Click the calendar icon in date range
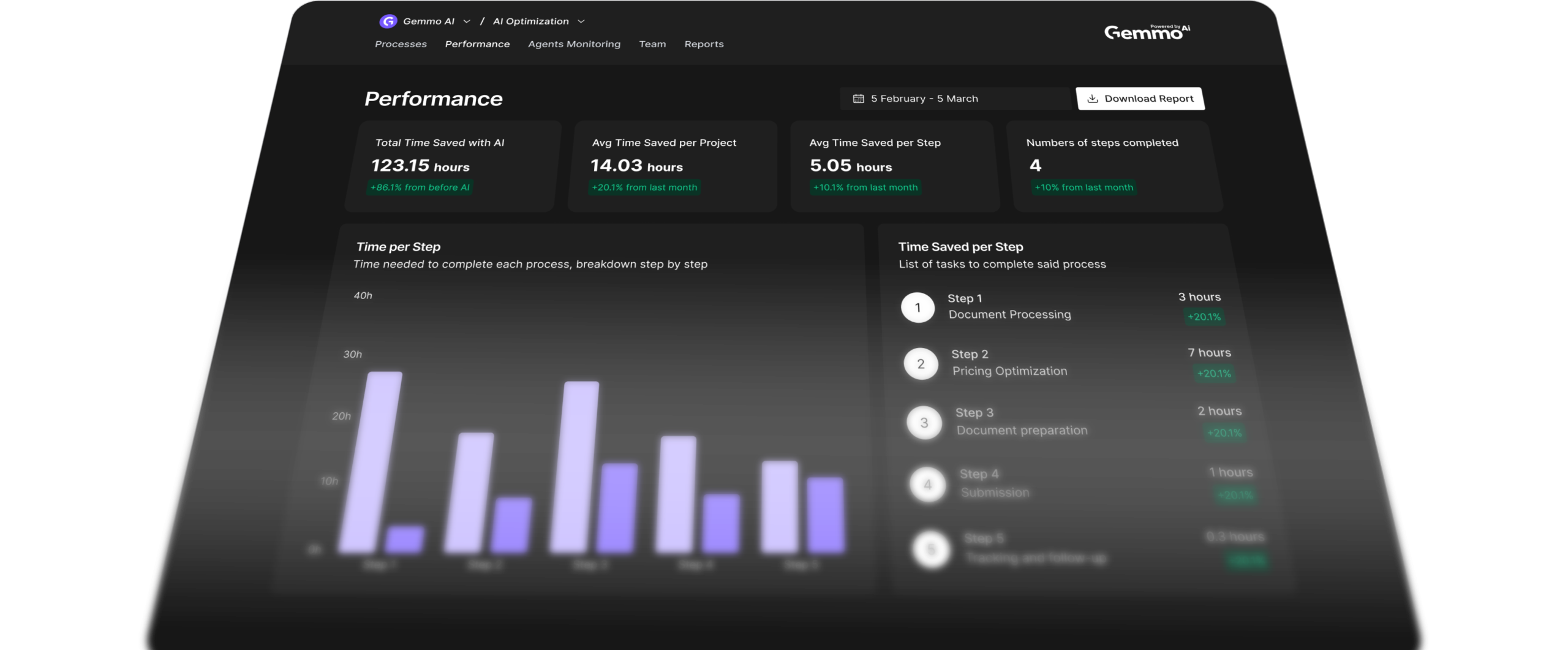 click(x=858, y=99)
